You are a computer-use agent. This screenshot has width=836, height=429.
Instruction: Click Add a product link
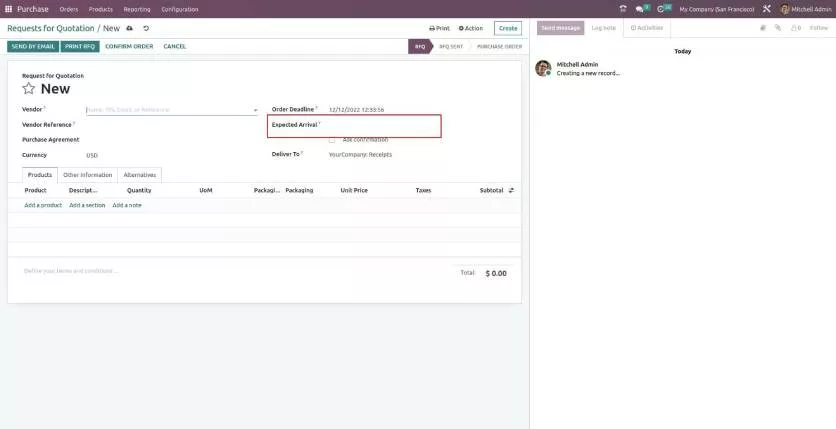point(43,205)
